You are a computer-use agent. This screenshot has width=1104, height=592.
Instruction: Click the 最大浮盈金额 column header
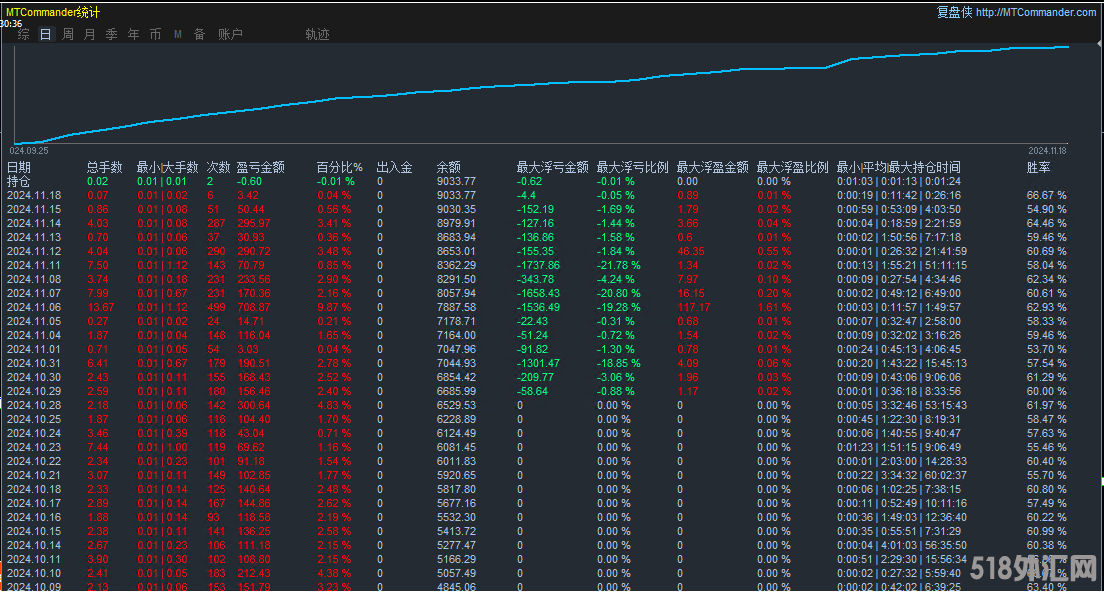tap(713, 167)
